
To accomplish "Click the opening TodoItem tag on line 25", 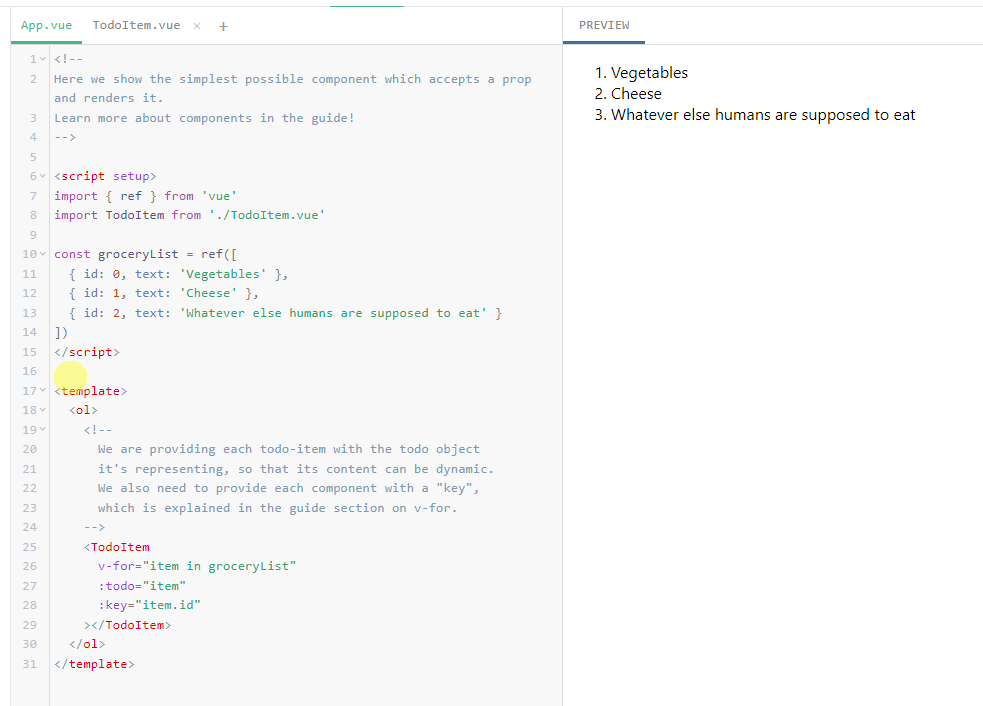I will tap(117, 547).
